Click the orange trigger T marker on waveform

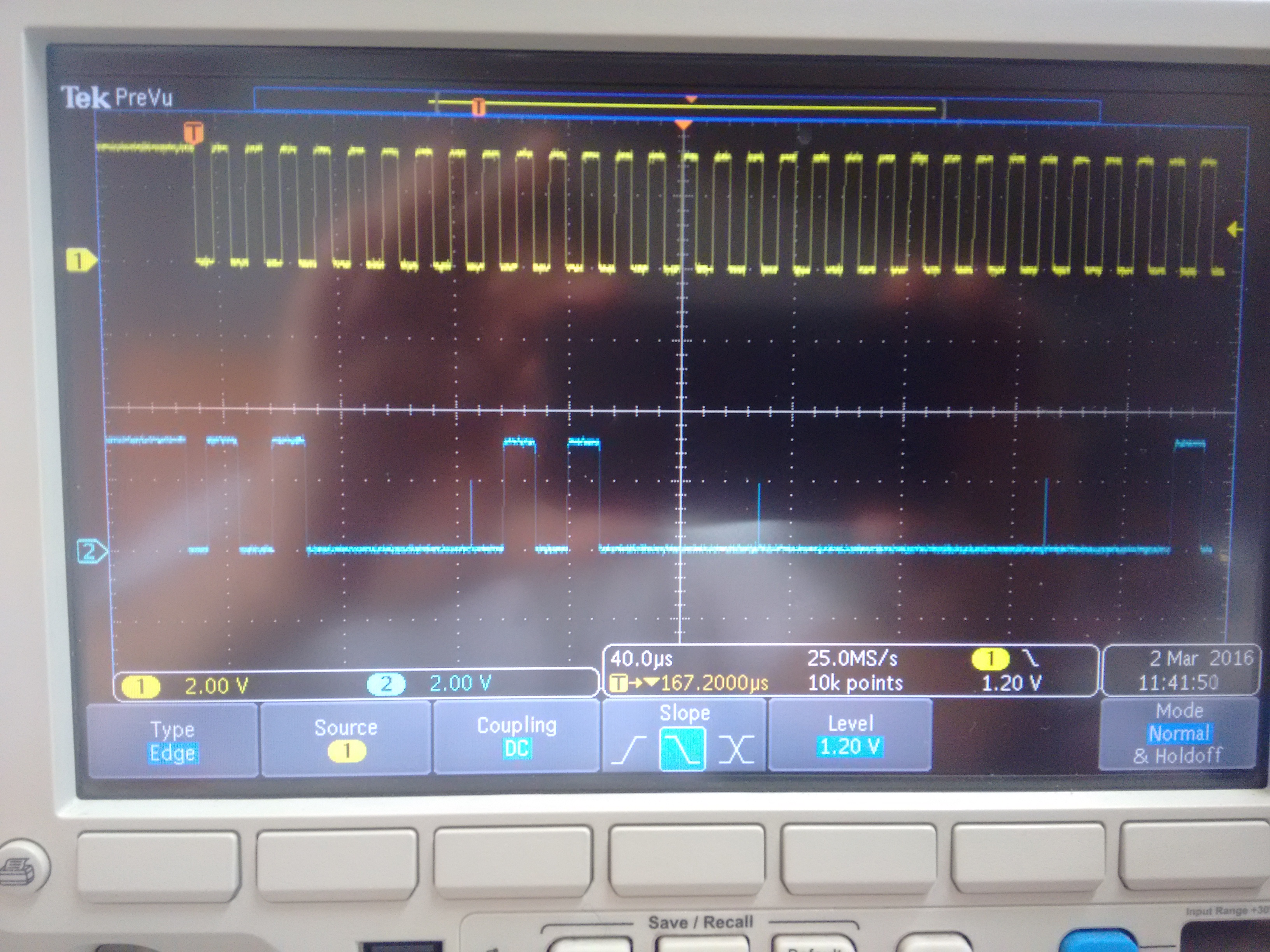tap(194, 132)
